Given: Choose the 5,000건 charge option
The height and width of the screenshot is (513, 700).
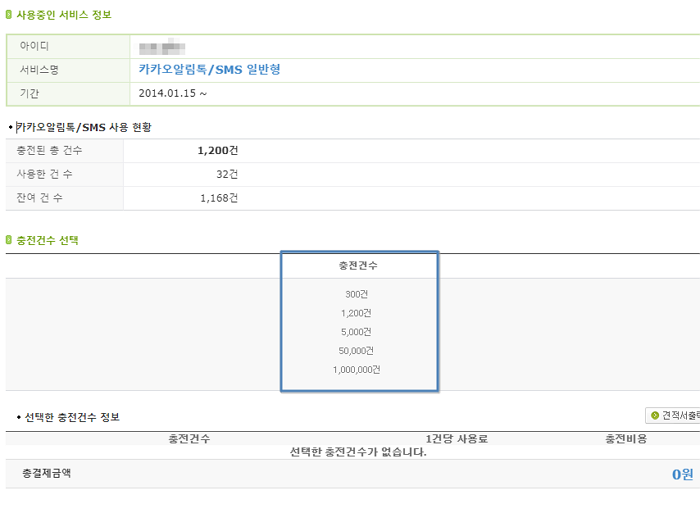Looking at the screenshot, I should pos(356,332).
